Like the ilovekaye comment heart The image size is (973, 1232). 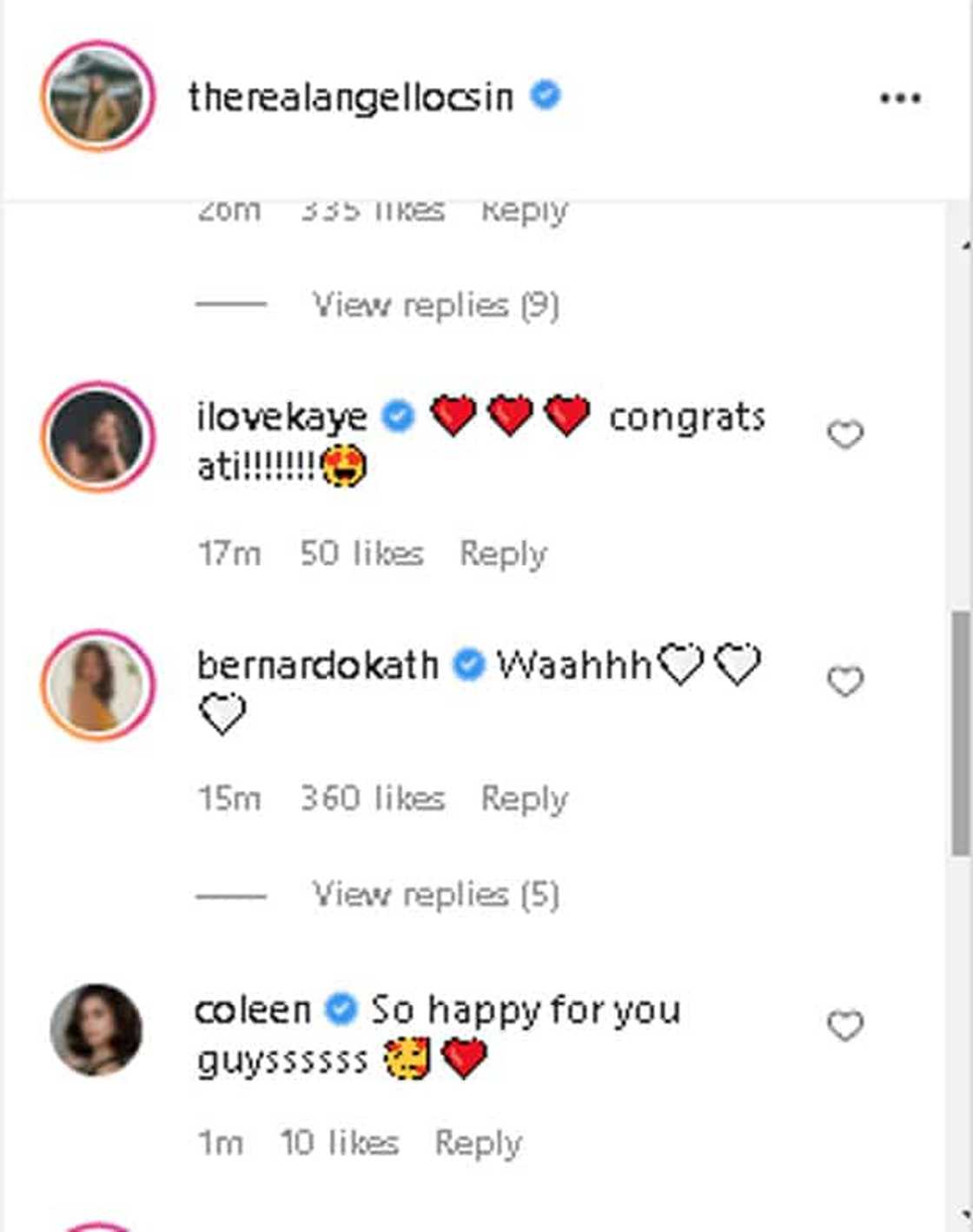(x=844, y=434)
